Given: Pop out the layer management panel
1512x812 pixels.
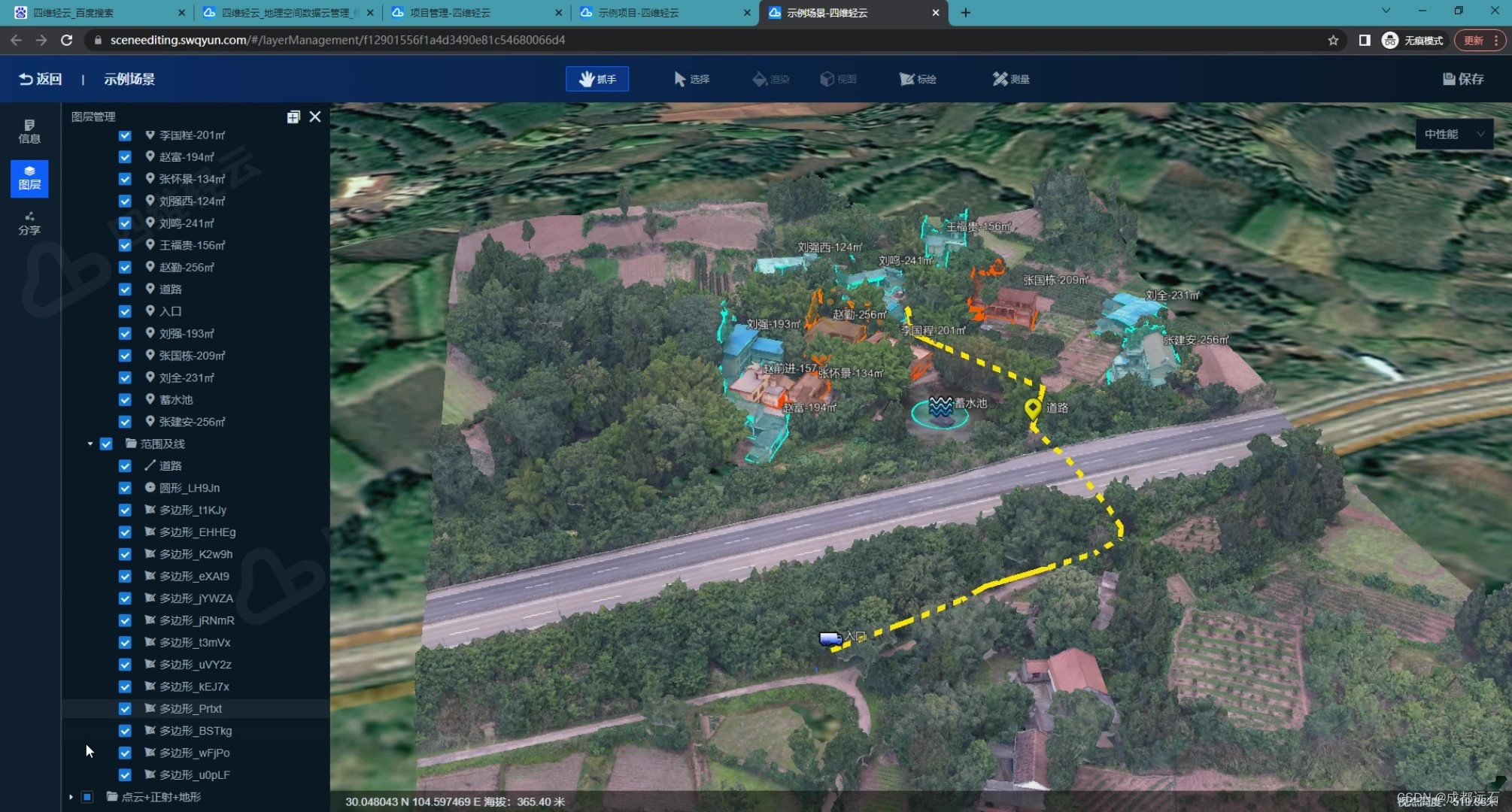Looking at the screenshot, I should 293,117.
